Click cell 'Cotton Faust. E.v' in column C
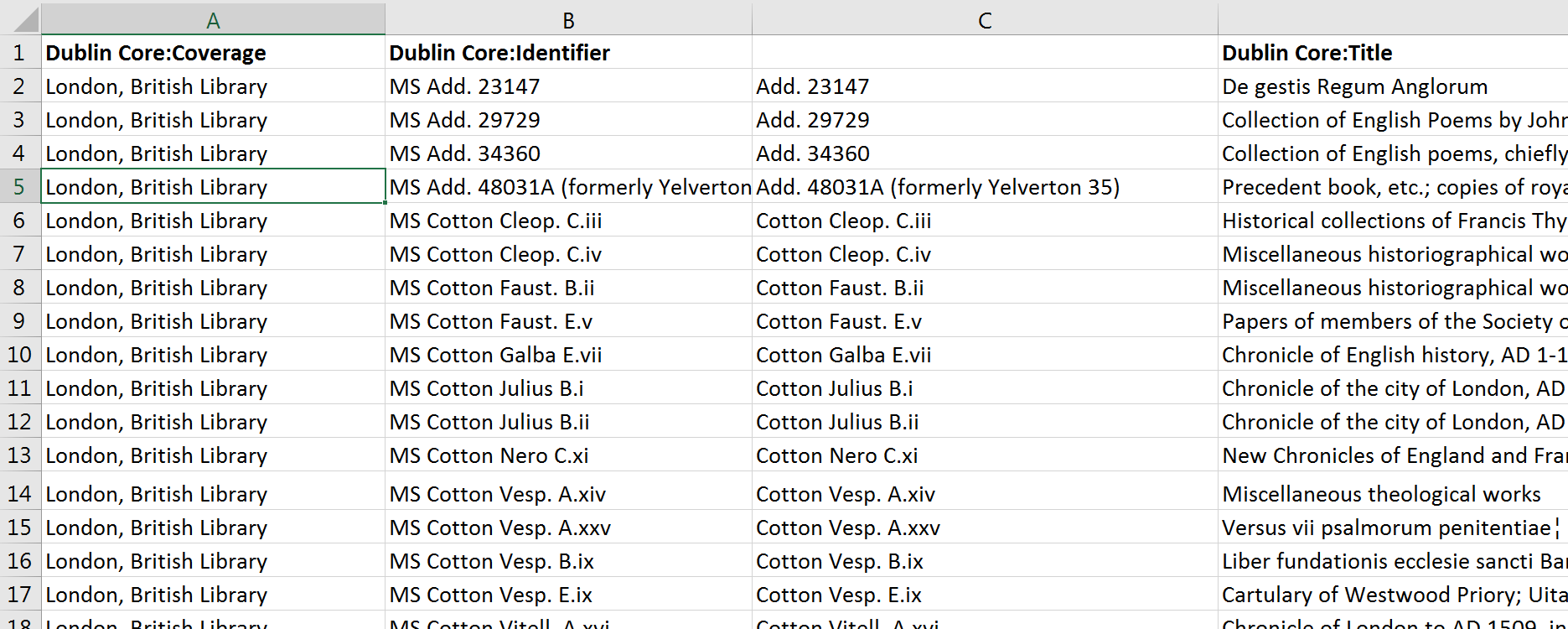Image resolution: width=1568 pixels, height=629 pixels. (985, 321)
